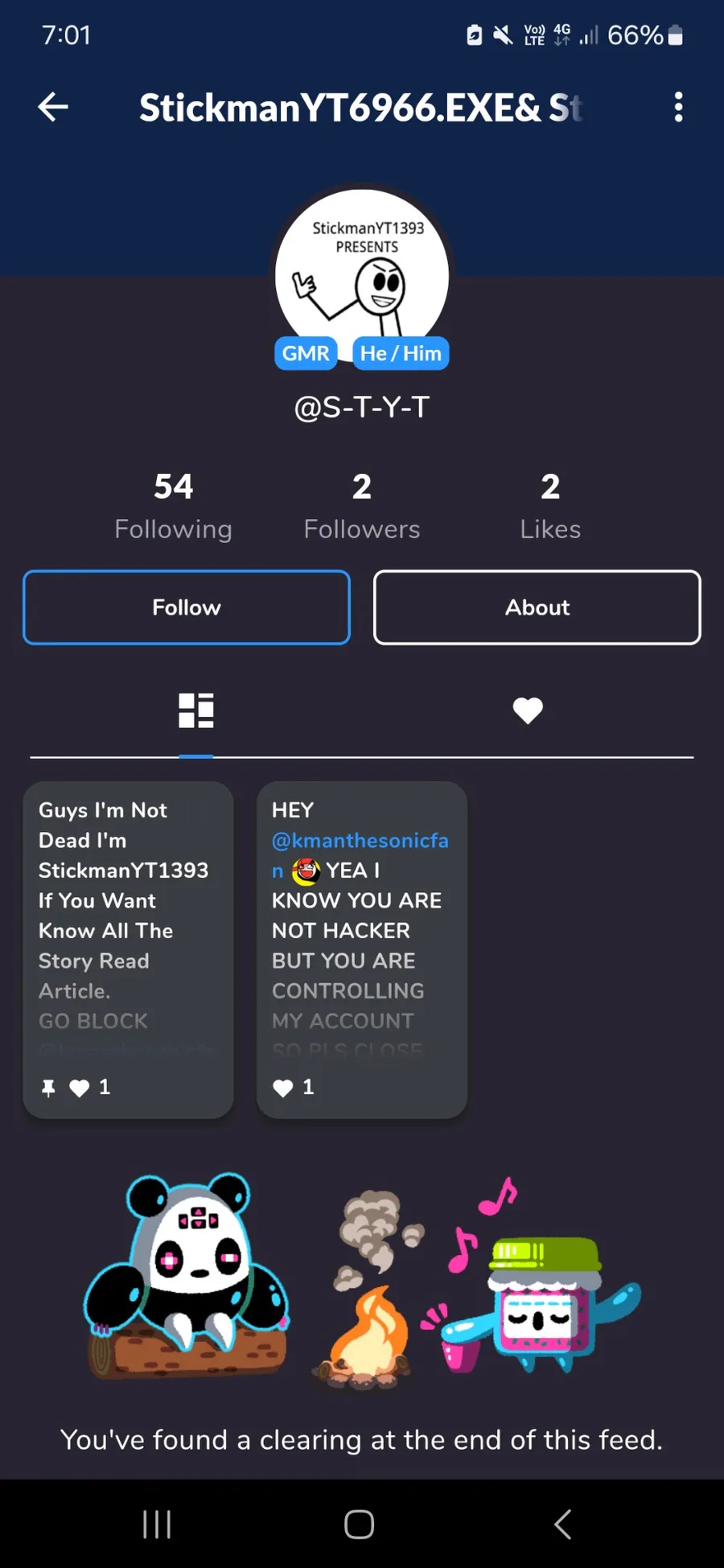The width and height of the screenshot is (724, 1568).
Task: Tap the back arrow icon
Action: (x=53, y=107)
